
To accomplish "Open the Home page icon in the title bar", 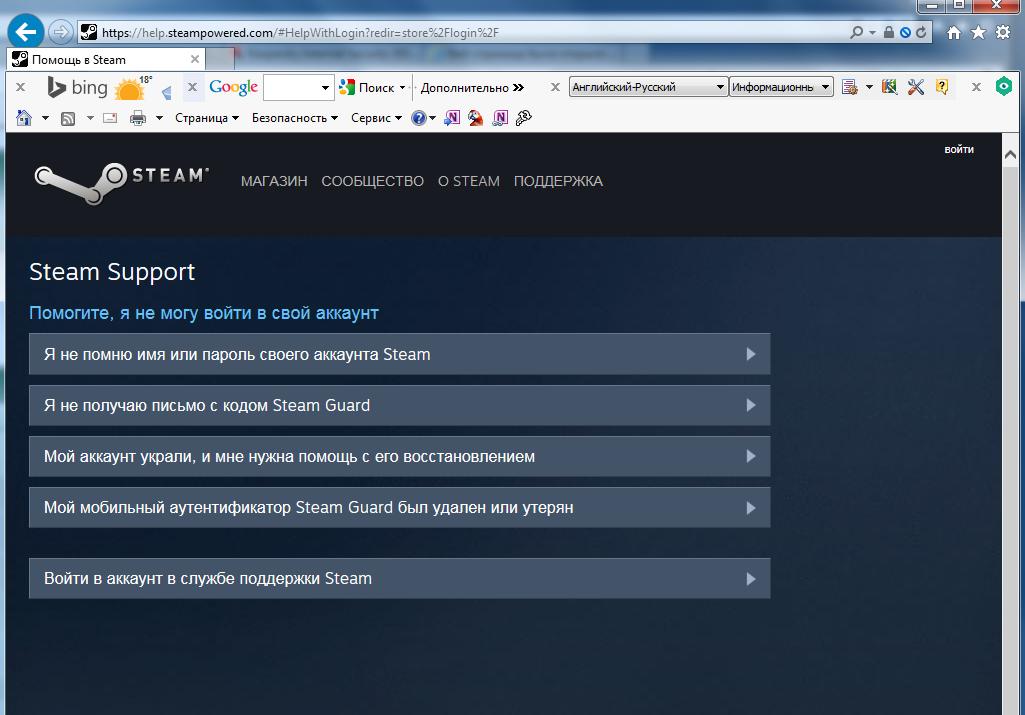I will tap(954, 32).
